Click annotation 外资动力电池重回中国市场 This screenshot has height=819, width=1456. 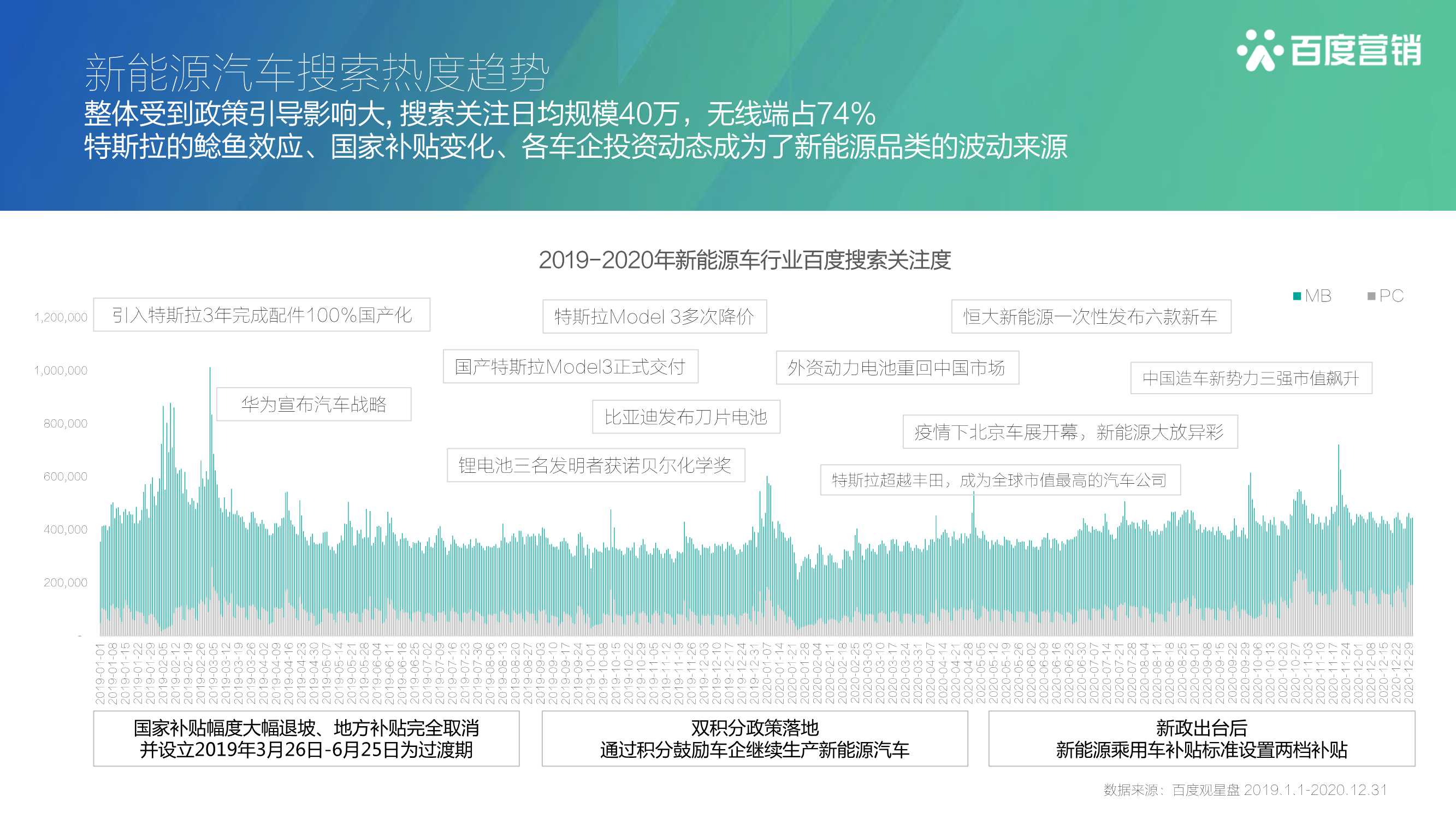coord(897,368)
